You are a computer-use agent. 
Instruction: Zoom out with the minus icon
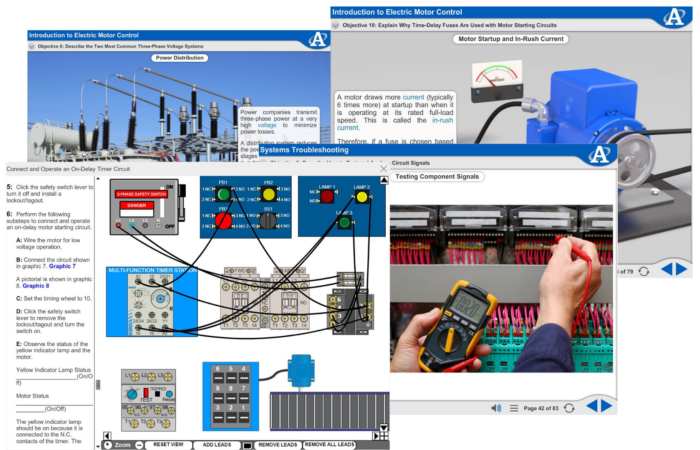click(x=139, y=445)
